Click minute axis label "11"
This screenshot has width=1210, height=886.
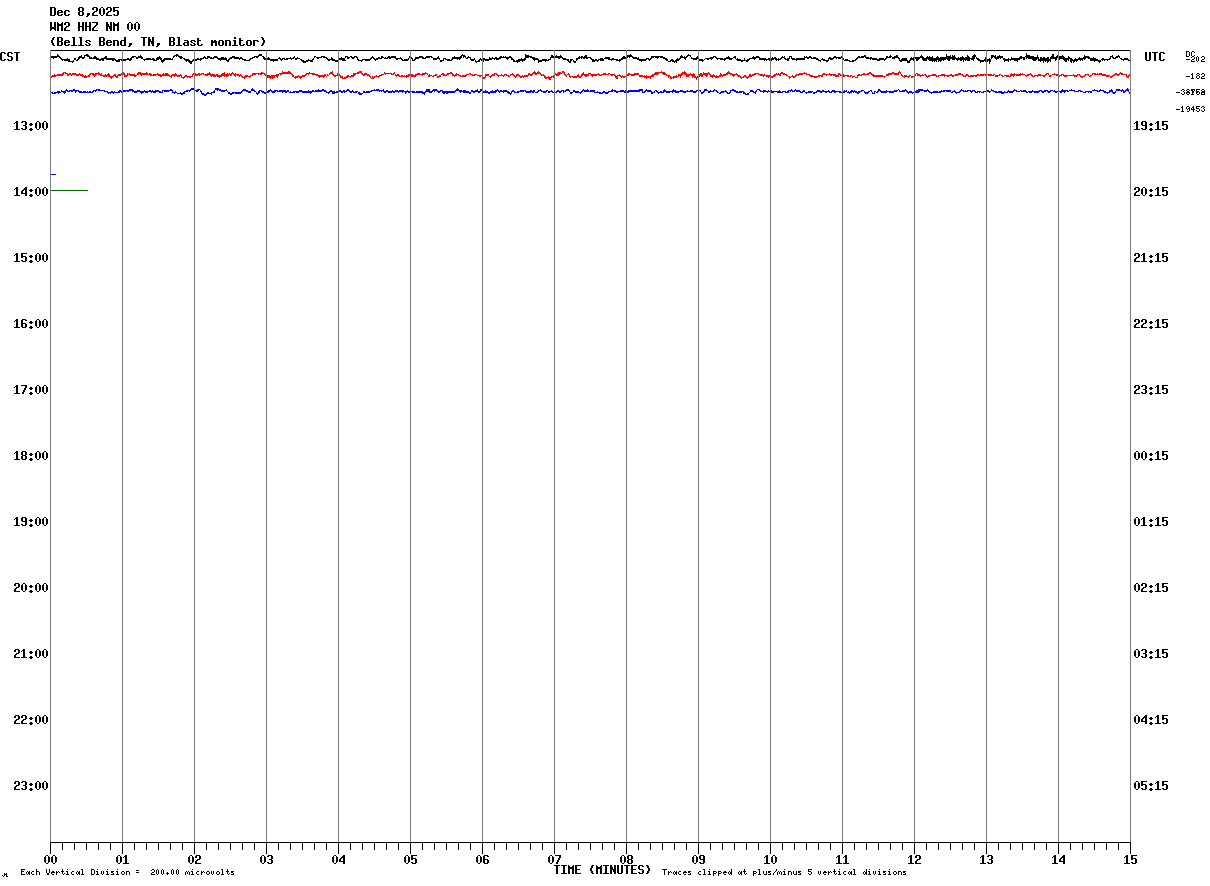pyautogui.click(x=842, y=859)
